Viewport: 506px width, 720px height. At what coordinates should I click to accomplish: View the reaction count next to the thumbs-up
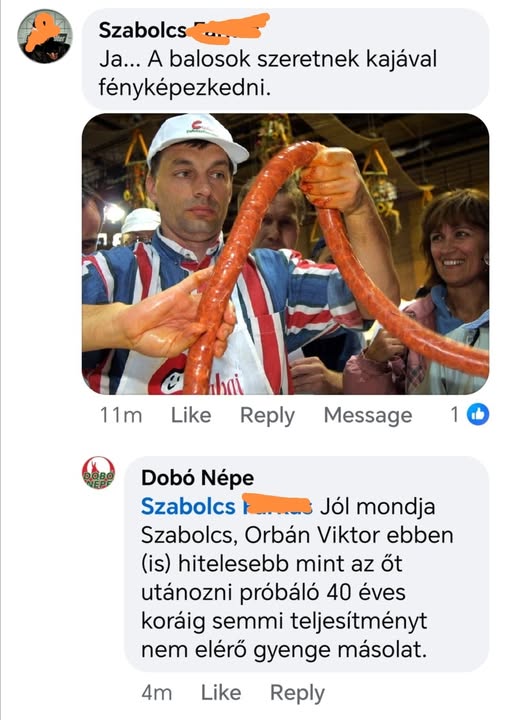(454, 415)
